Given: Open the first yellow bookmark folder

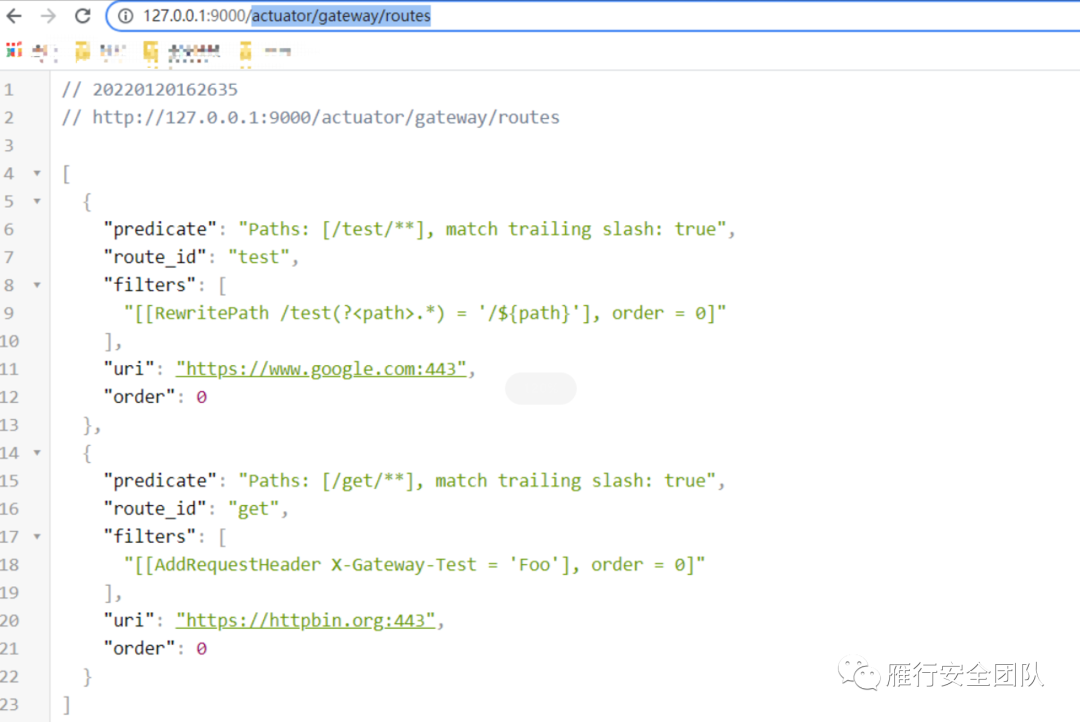Looking at the screenshot, I should pyautogui.click(x=83, y=51).
